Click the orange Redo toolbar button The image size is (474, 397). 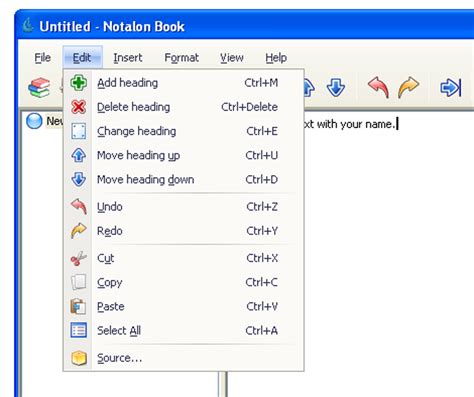[408, 87]
